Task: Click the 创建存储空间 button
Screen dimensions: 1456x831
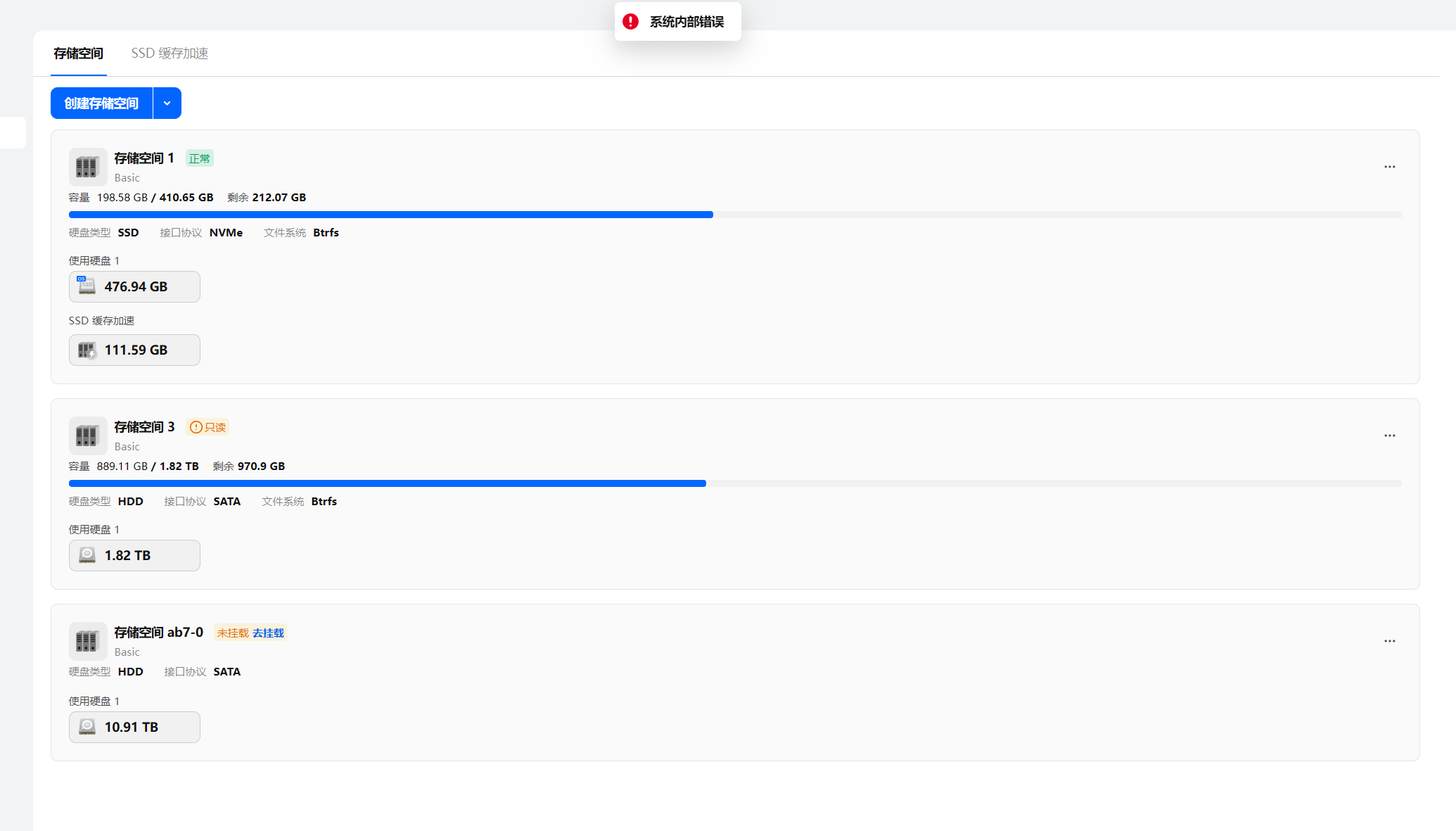Action: tap(101, 103)
